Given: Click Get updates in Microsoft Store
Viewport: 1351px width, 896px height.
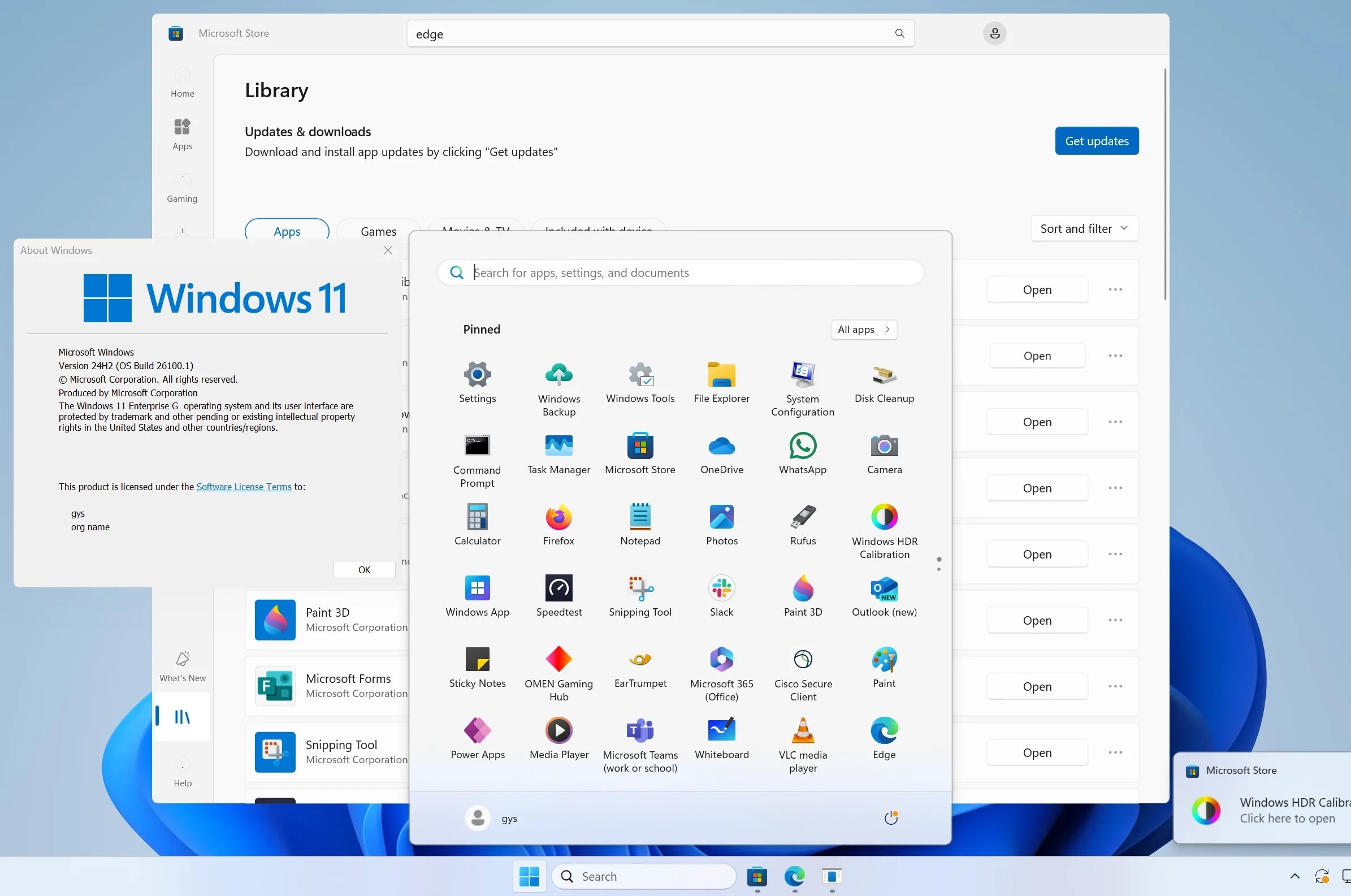Looking at the screenshot, I should tap(1096, 141).
